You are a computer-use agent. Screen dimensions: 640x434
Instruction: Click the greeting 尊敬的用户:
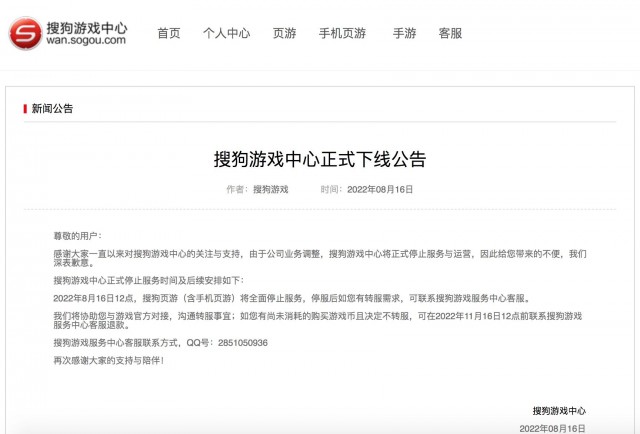[x=78, y=236]
